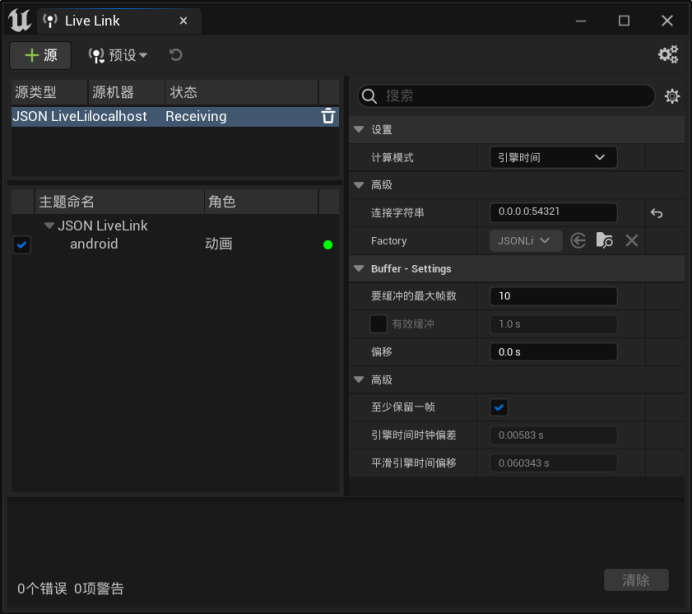Open Live Link settings gears icon

(x=668, y=54)
